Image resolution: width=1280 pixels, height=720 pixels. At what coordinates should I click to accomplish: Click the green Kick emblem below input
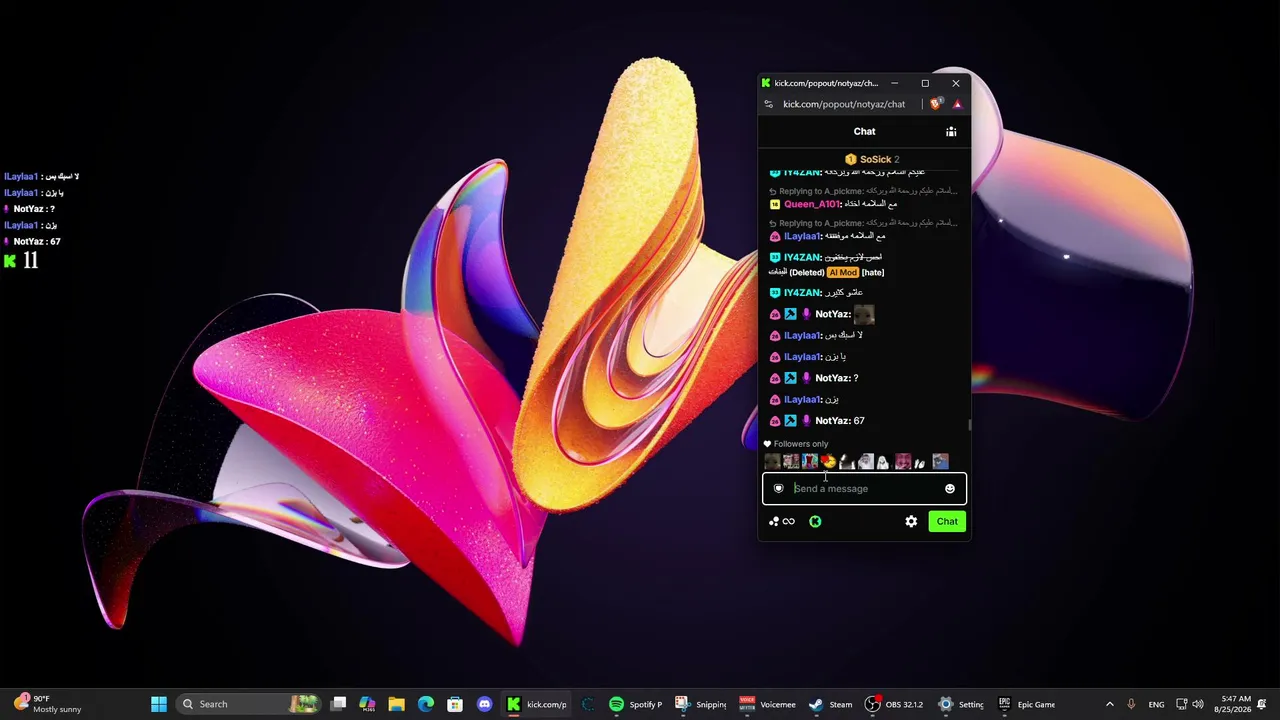pos(815,521)
